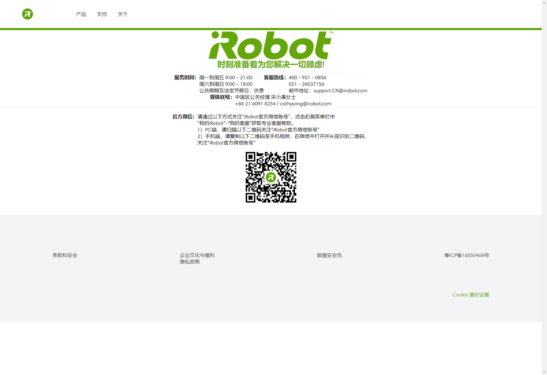Click the hotline number 400 - 921 - 0856

point(307,78)
